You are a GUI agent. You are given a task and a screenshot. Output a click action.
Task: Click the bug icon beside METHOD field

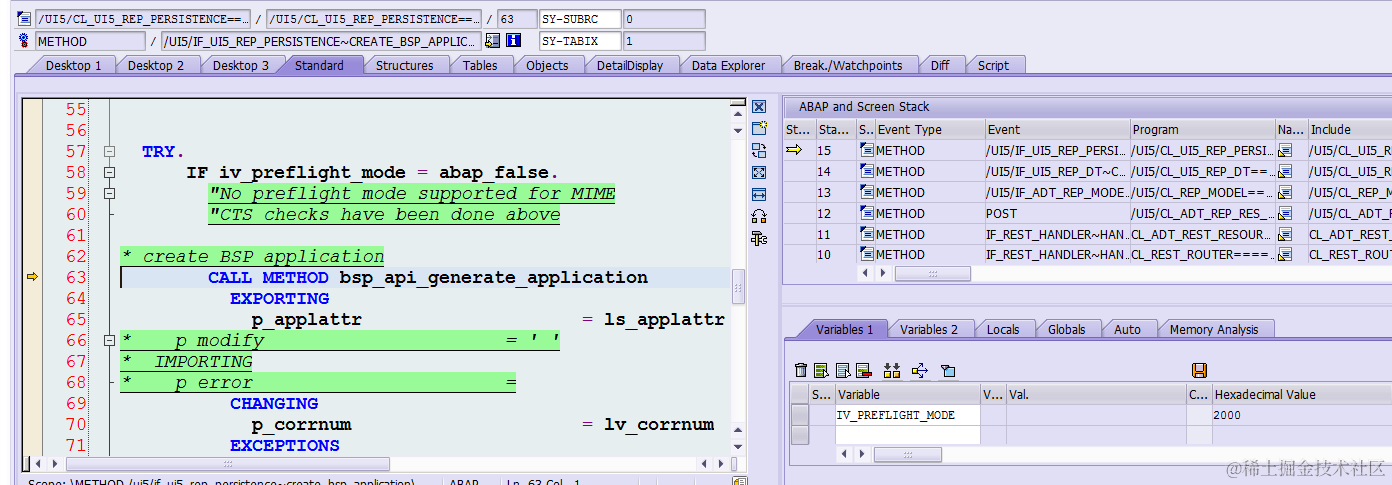[24, 41]
